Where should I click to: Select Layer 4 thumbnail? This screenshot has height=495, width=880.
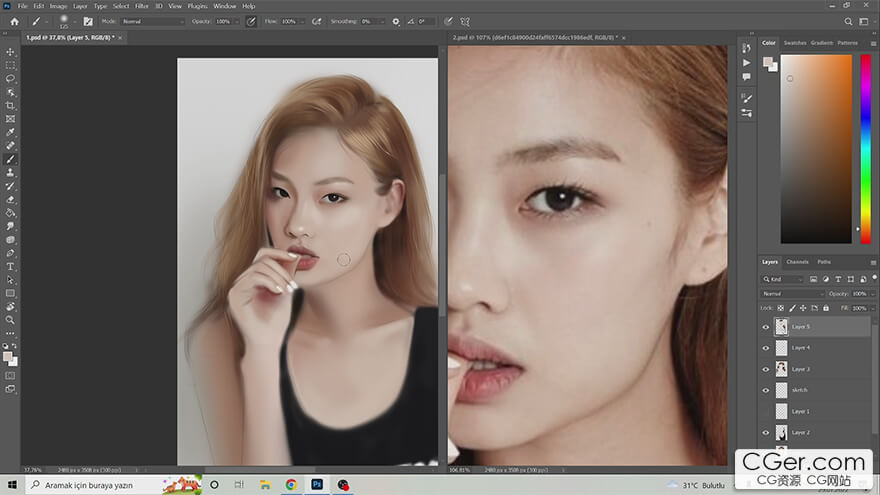click(x=781, y=348)
